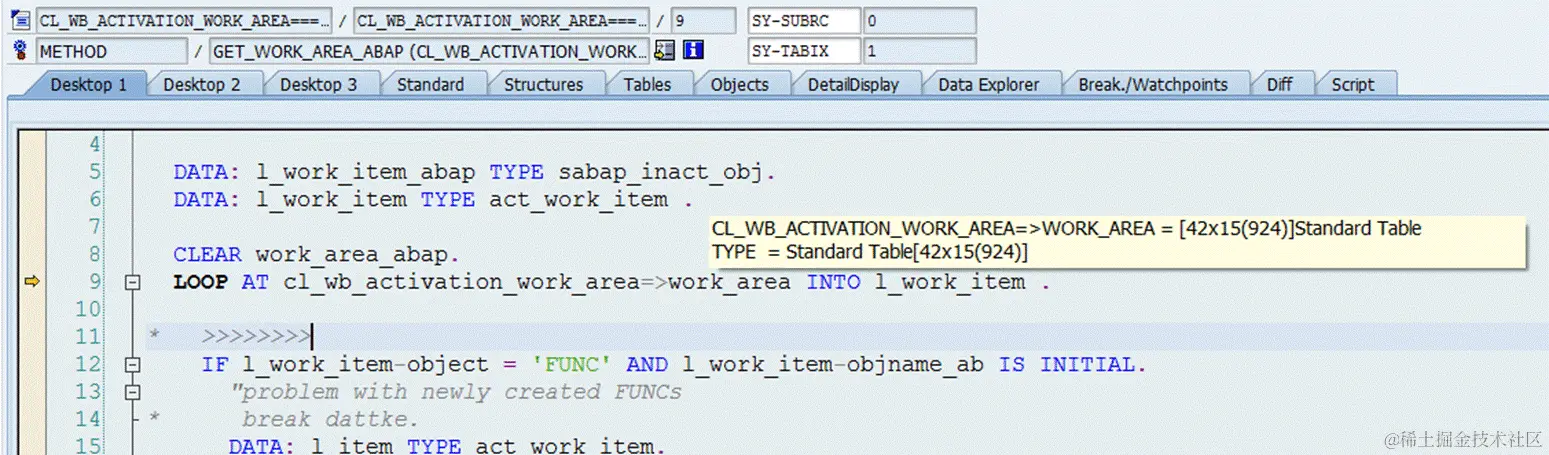Image resolution: width=1549 pixels, height=455 pixels.
Task: Click the method event icon next to METHOD
Action: pos(20,50)
